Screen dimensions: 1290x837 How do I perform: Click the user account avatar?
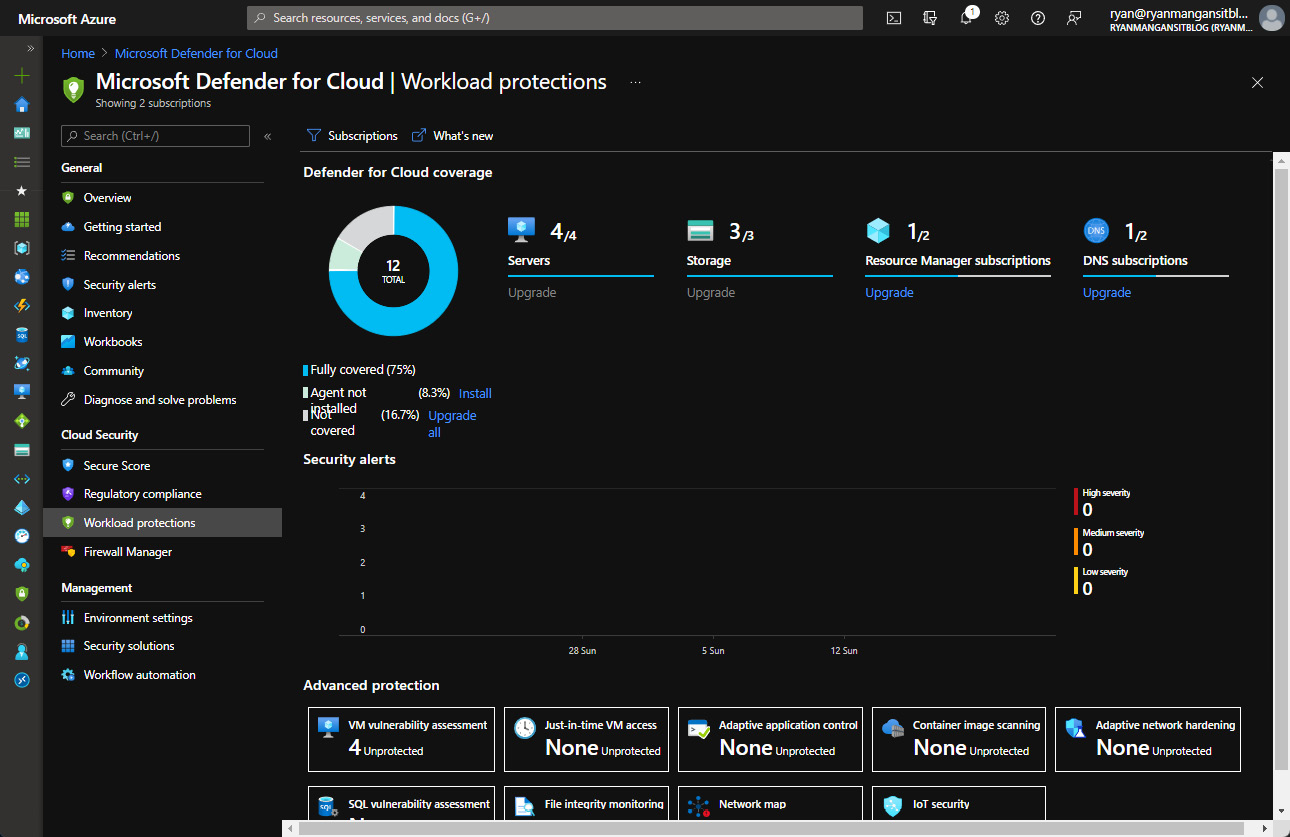coord(1271,18)
